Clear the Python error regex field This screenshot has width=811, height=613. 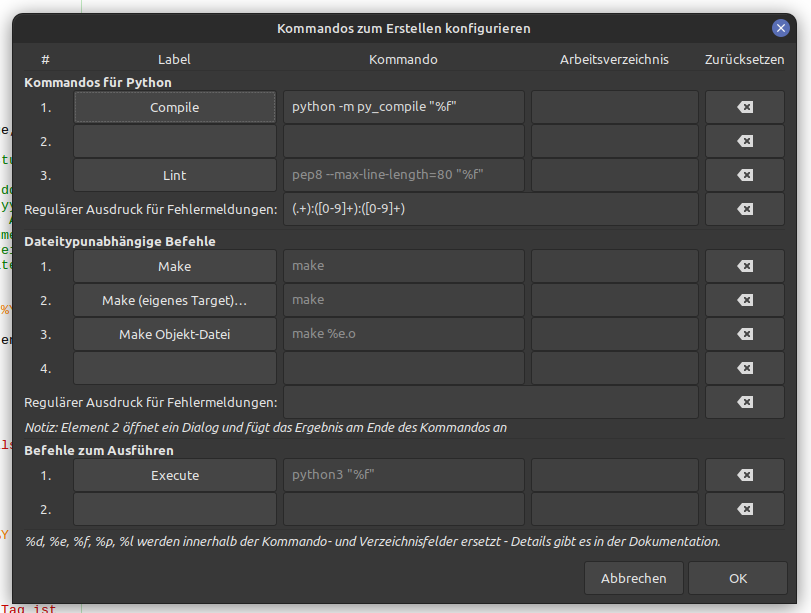tap(744, 209)
